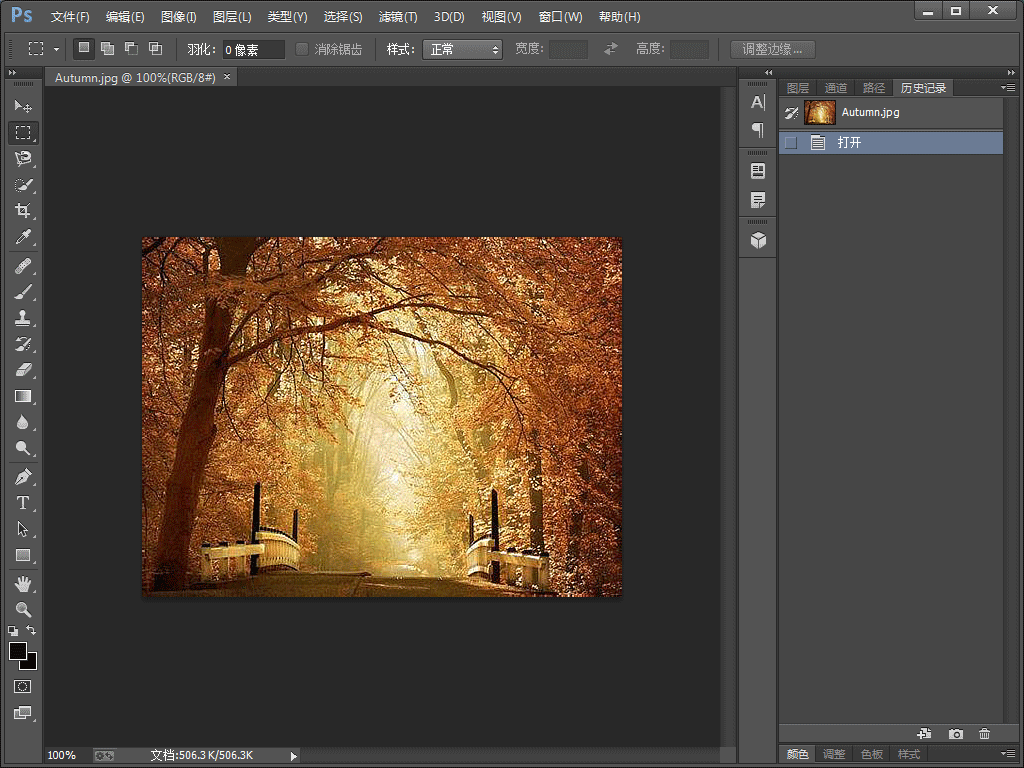Set history brush source for Autumn.jpg snapshot
1024x768 pixels.
(x=791, y=112)
